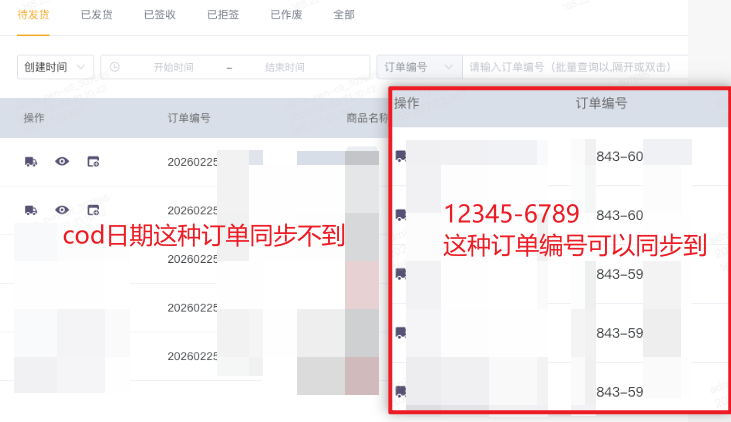Open calendar-settings icon in second order row

93,210
